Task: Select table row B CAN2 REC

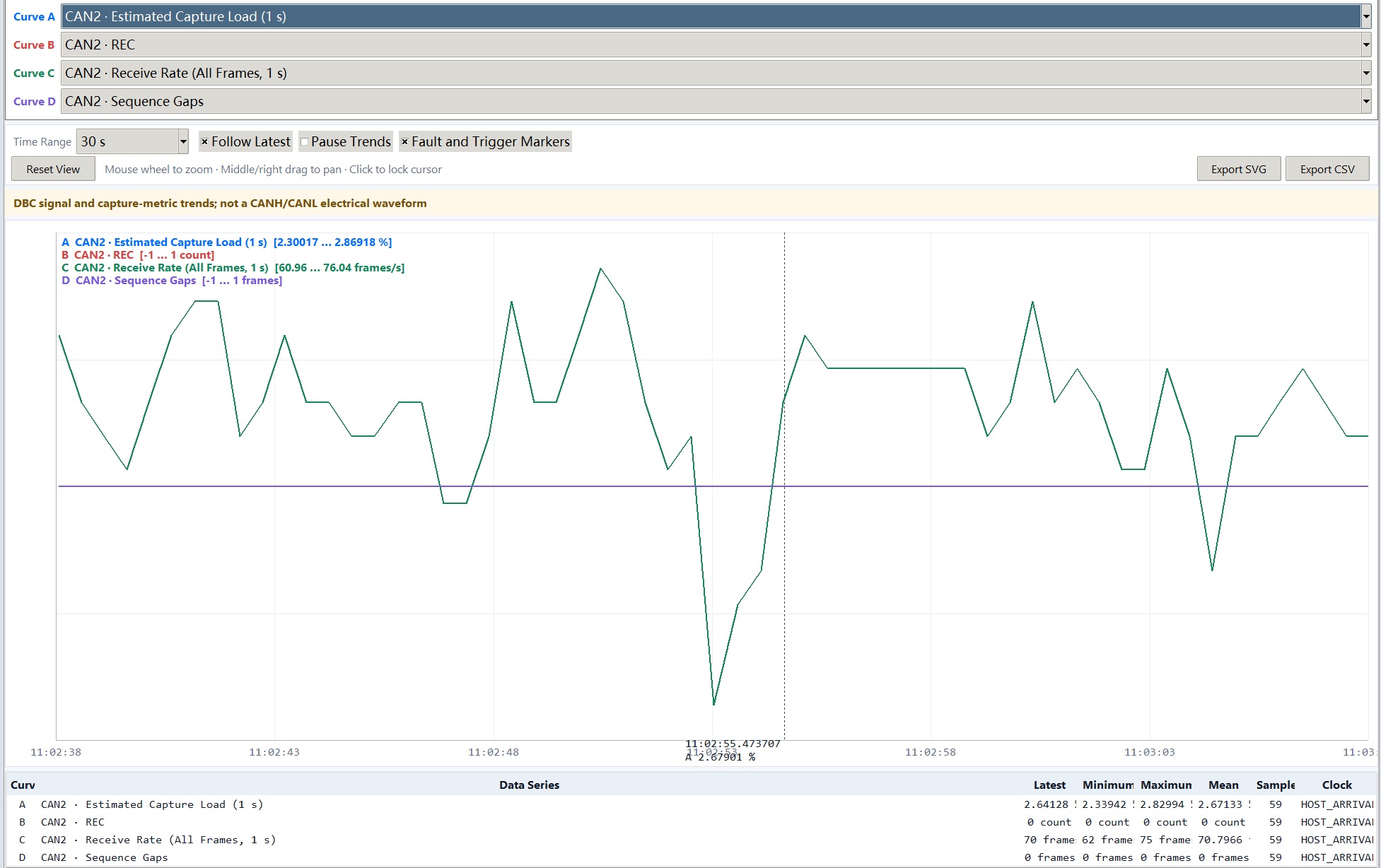Action: click(x=692, y=822)
